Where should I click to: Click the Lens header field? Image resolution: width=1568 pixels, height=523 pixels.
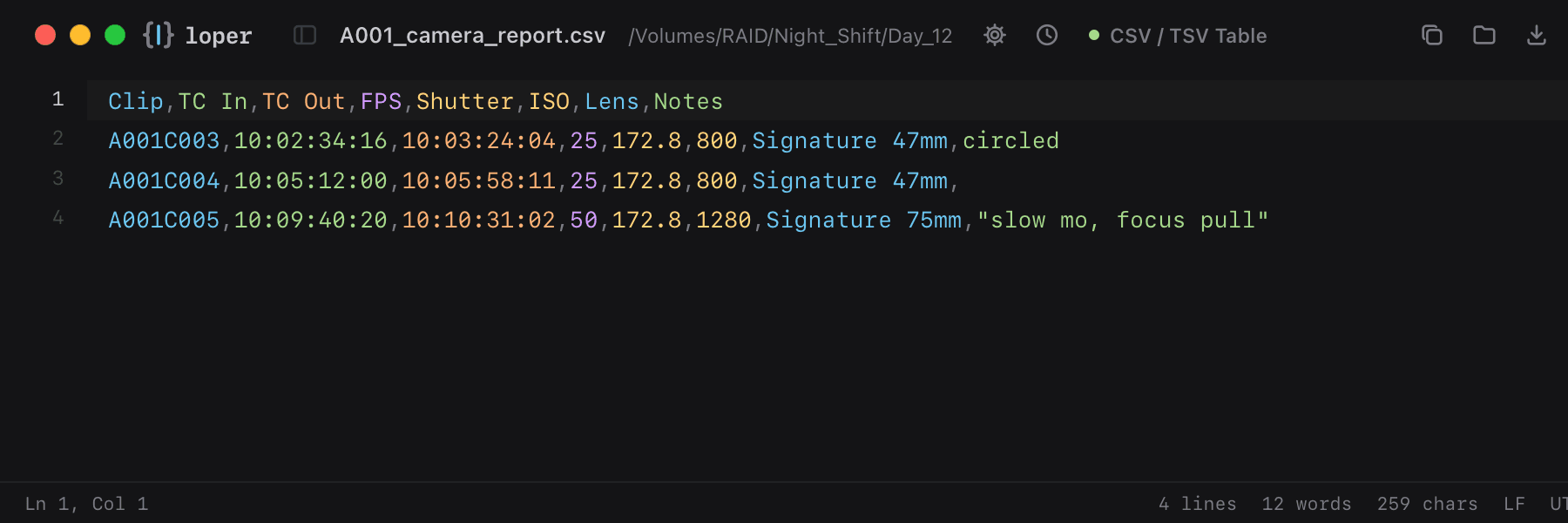coord(612,101)
